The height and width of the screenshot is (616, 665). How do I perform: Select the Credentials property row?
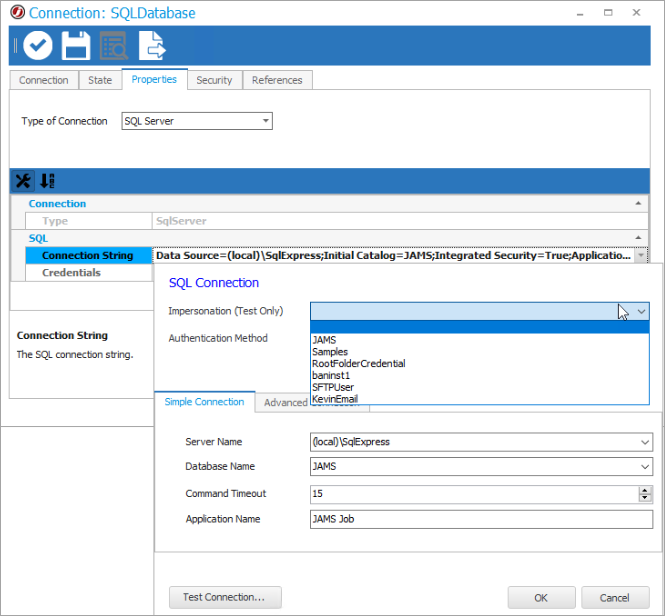coord(88,273)
